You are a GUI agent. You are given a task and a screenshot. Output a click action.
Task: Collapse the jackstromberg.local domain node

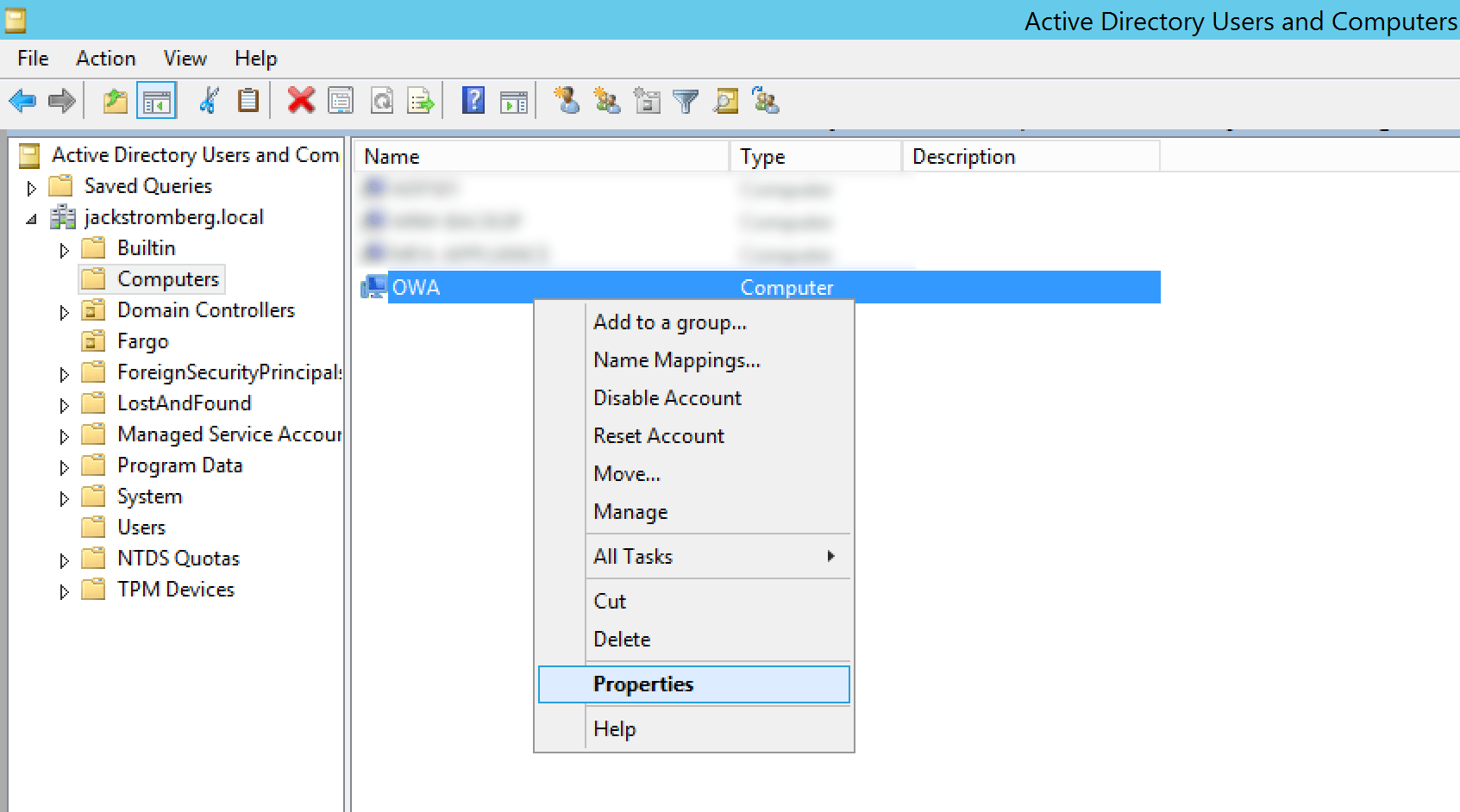[31, 217]
